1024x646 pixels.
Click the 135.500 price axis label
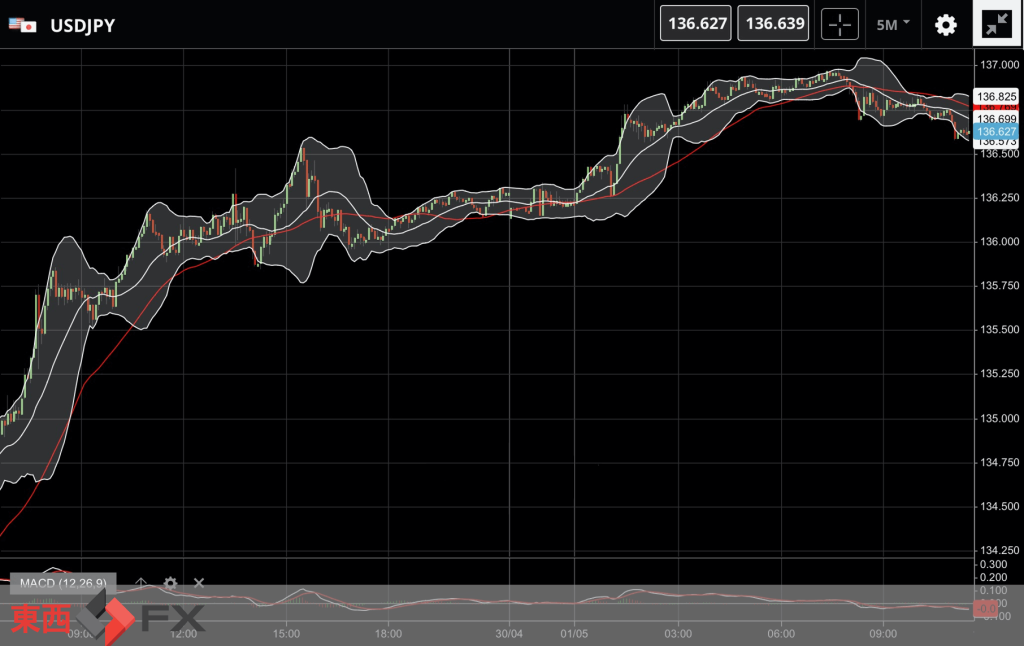click(999, 330)
